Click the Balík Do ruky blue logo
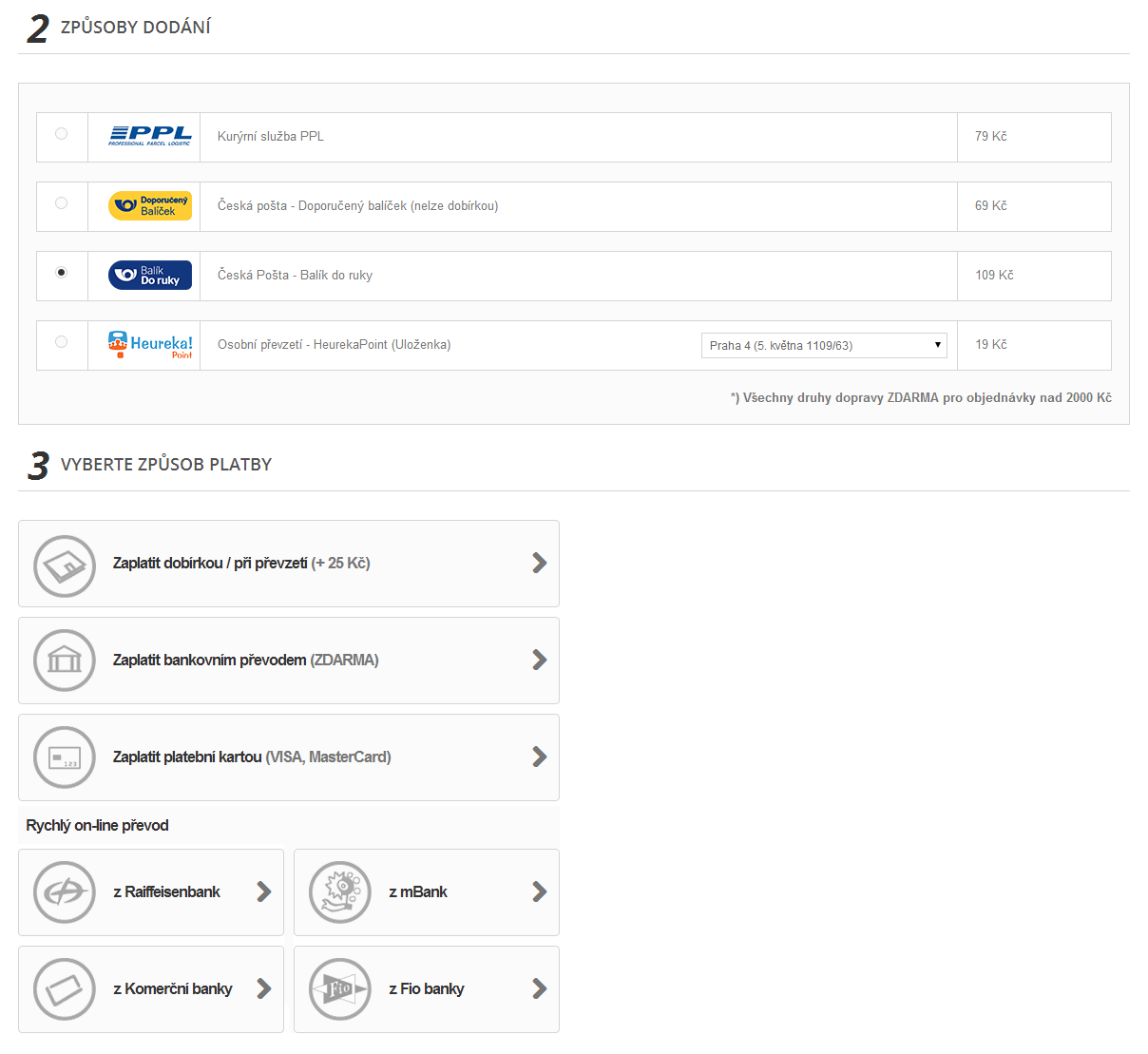1148x1054 pixels. pyautogui.click(x=150, y=275)
